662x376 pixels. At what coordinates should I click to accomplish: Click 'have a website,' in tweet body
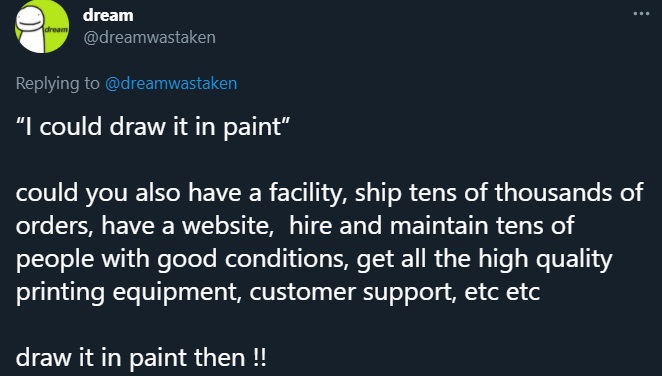(x=187, y=225)
